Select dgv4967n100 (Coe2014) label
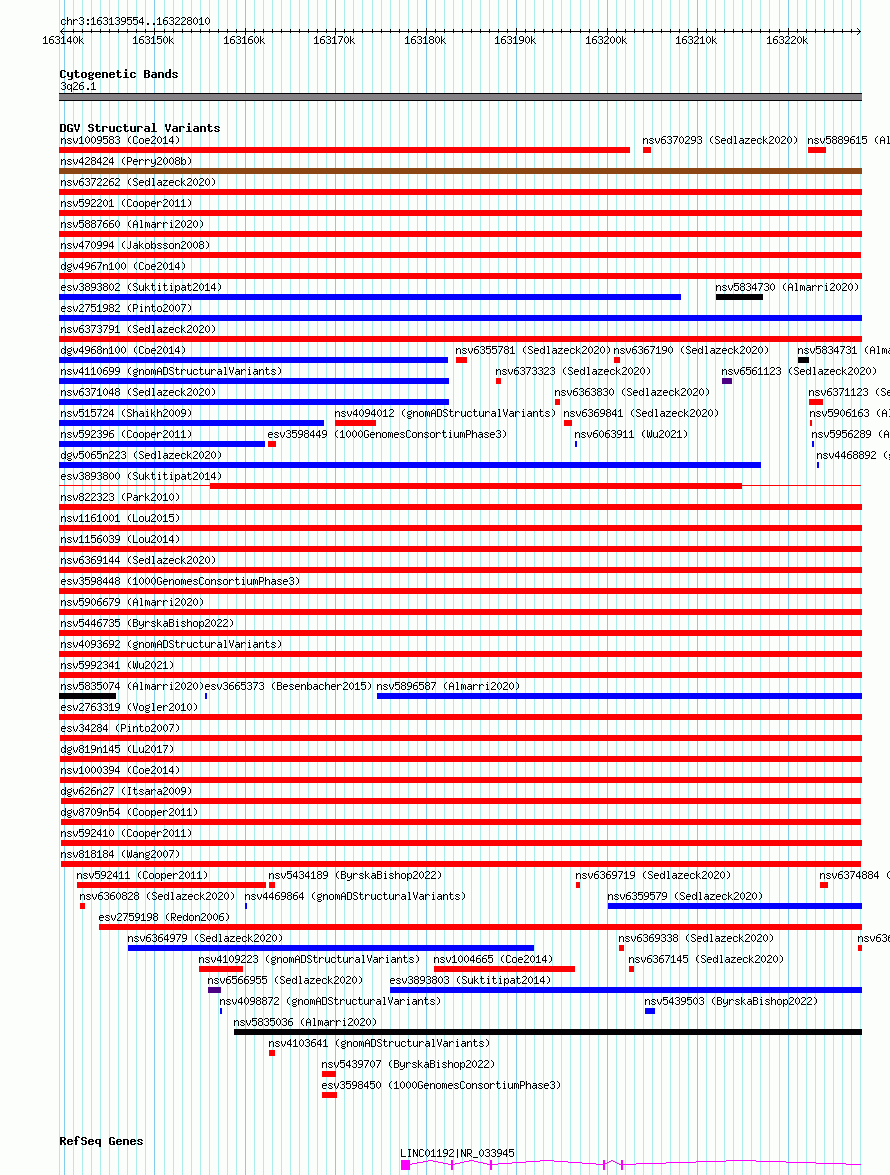The width and height of the screenshot is (890, 1175). (x=123, y=266)
